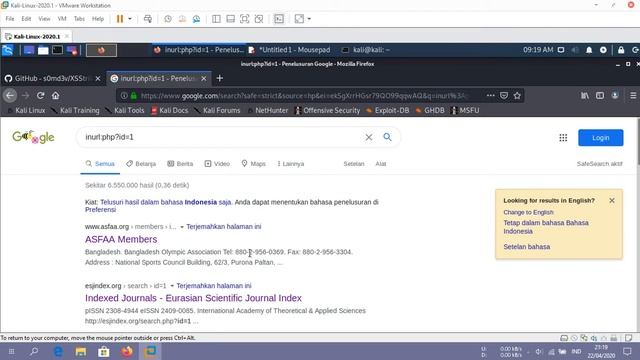Click the VMware console view icon

[x=279, y=19]
